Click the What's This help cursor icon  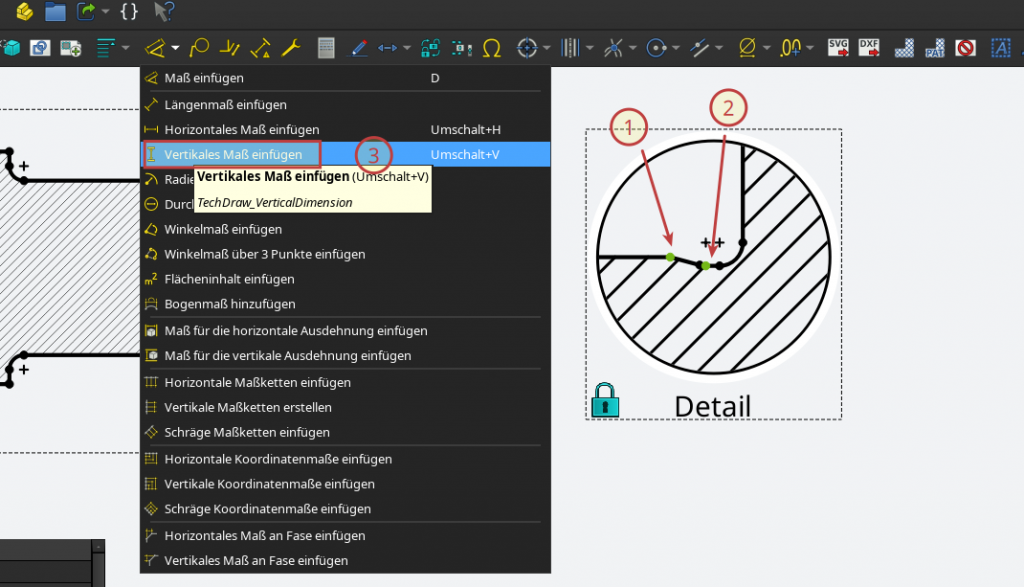[164, 12]
